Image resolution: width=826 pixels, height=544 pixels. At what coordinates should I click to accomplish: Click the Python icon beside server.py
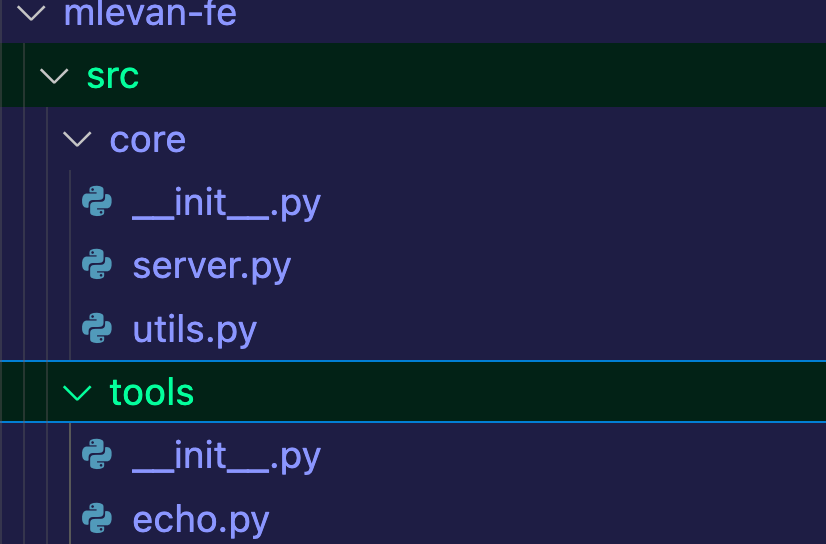tap(97, 266)
